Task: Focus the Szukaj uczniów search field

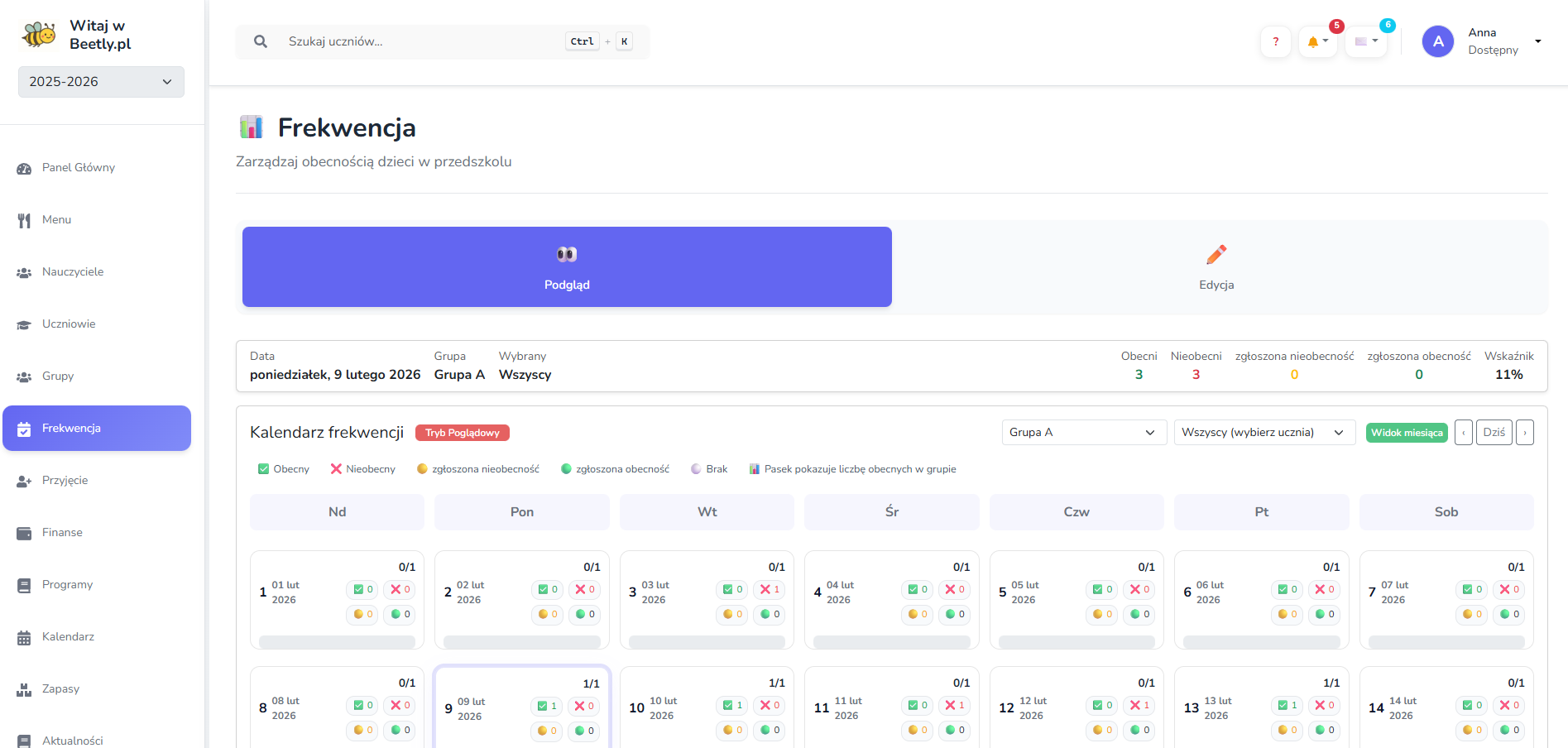Action: coord(422,41)
